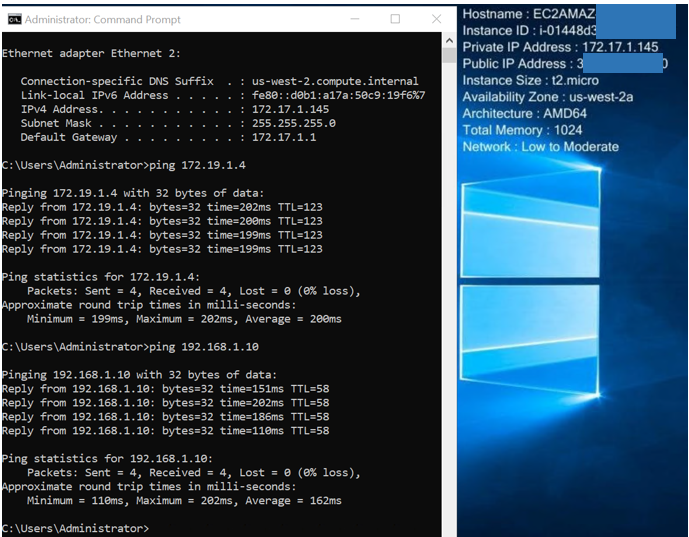The image size is (689, 537).
Task: Click the scrollbar up arrow
Action: click(x=449, y=40)
